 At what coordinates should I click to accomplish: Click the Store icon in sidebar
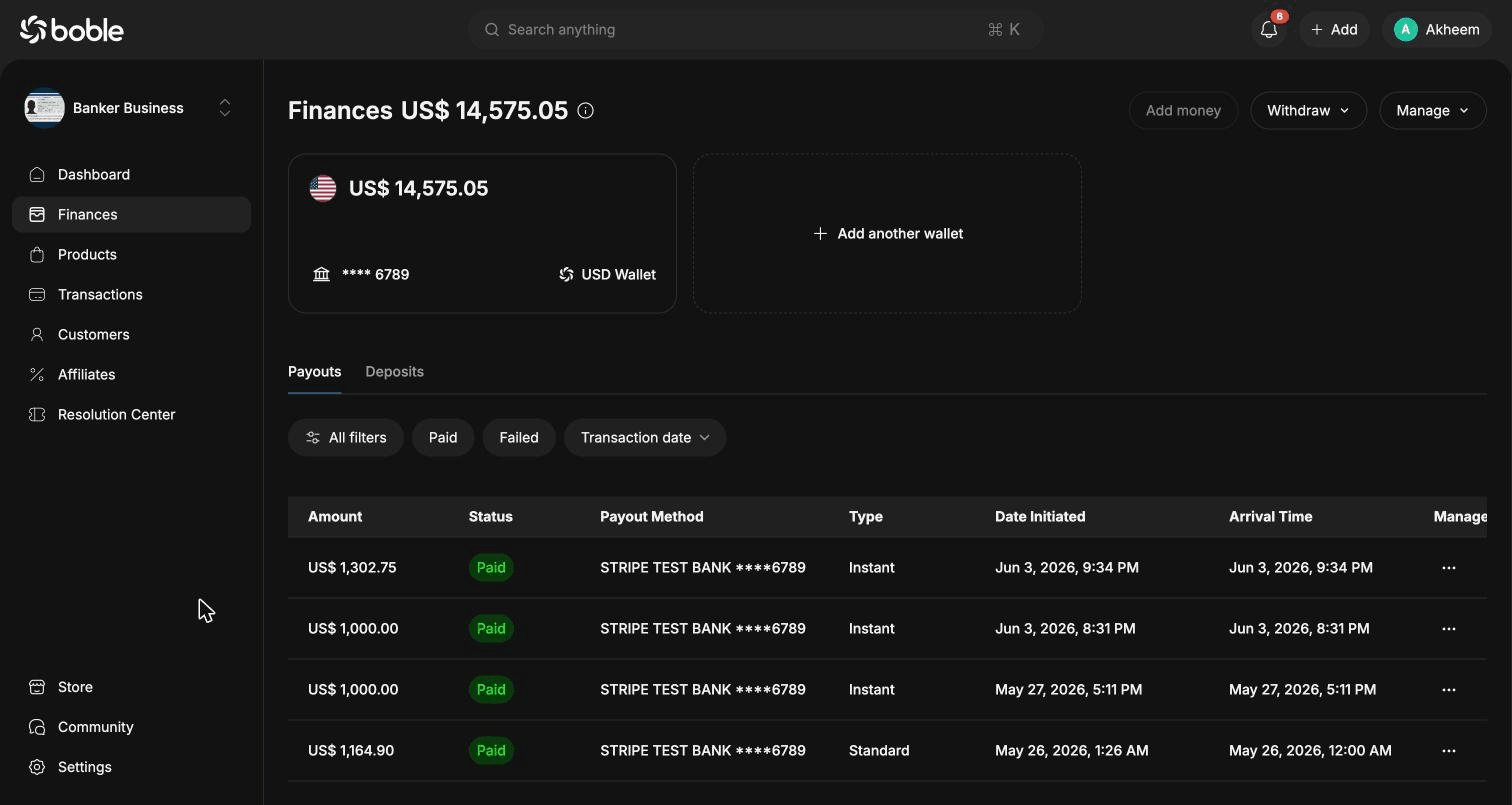(37, 687)
